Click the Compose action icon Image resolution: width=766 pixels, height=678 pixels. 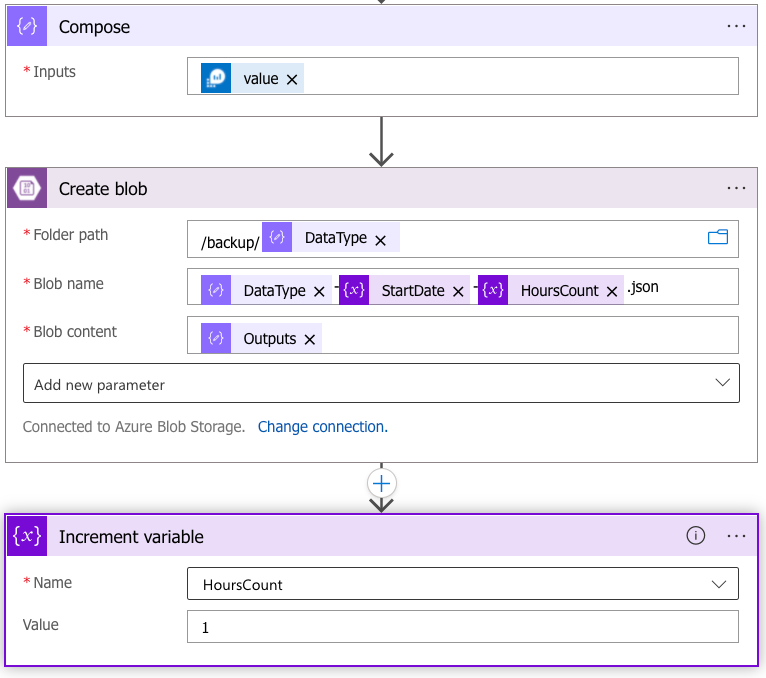click(27, 27)
